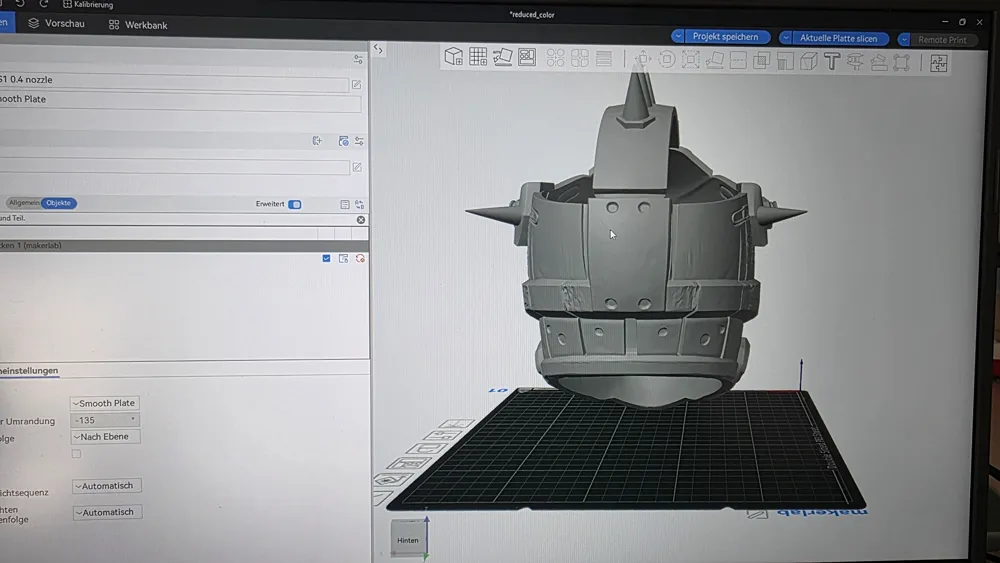This screenshot has width=1000, height=563.
Task: Select the Lay on face tool
Action: click(714, 60)
